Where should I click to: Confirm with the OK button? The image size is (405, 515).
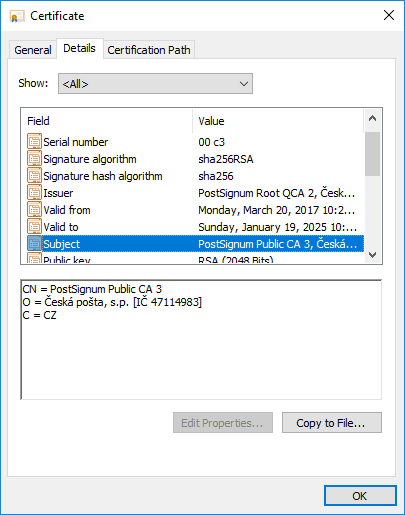360,496
